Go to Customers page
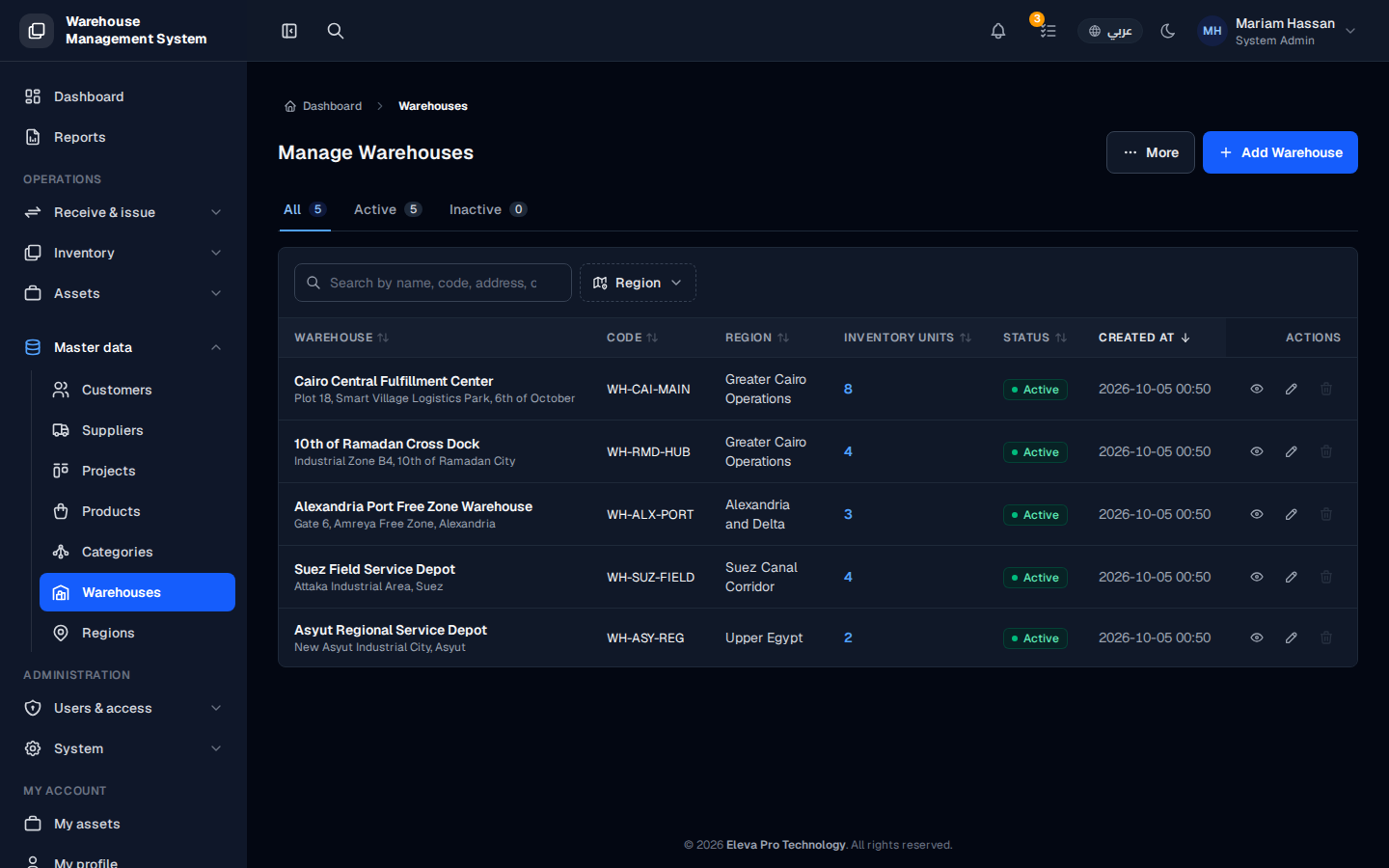This screenshot has height=868, width=1389. point(137,390)
